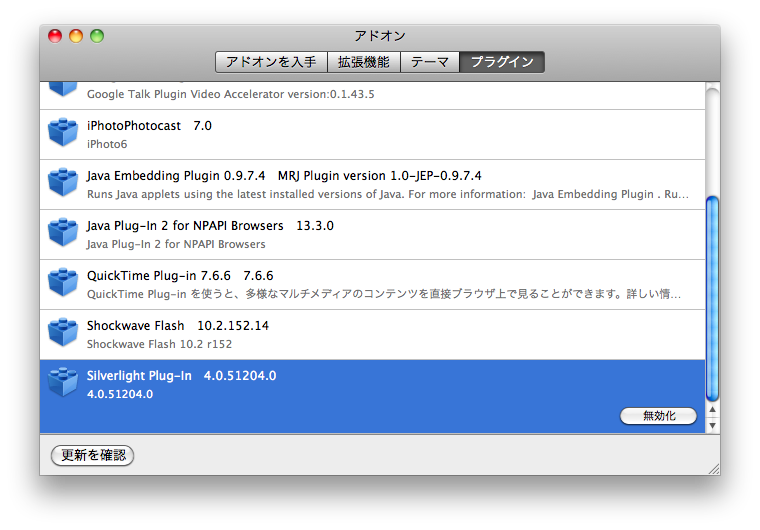This screenshot has height=530, width=760.
Task: Click the iPhotoPhotocast plugin lego icon
Action: point(63,133)
